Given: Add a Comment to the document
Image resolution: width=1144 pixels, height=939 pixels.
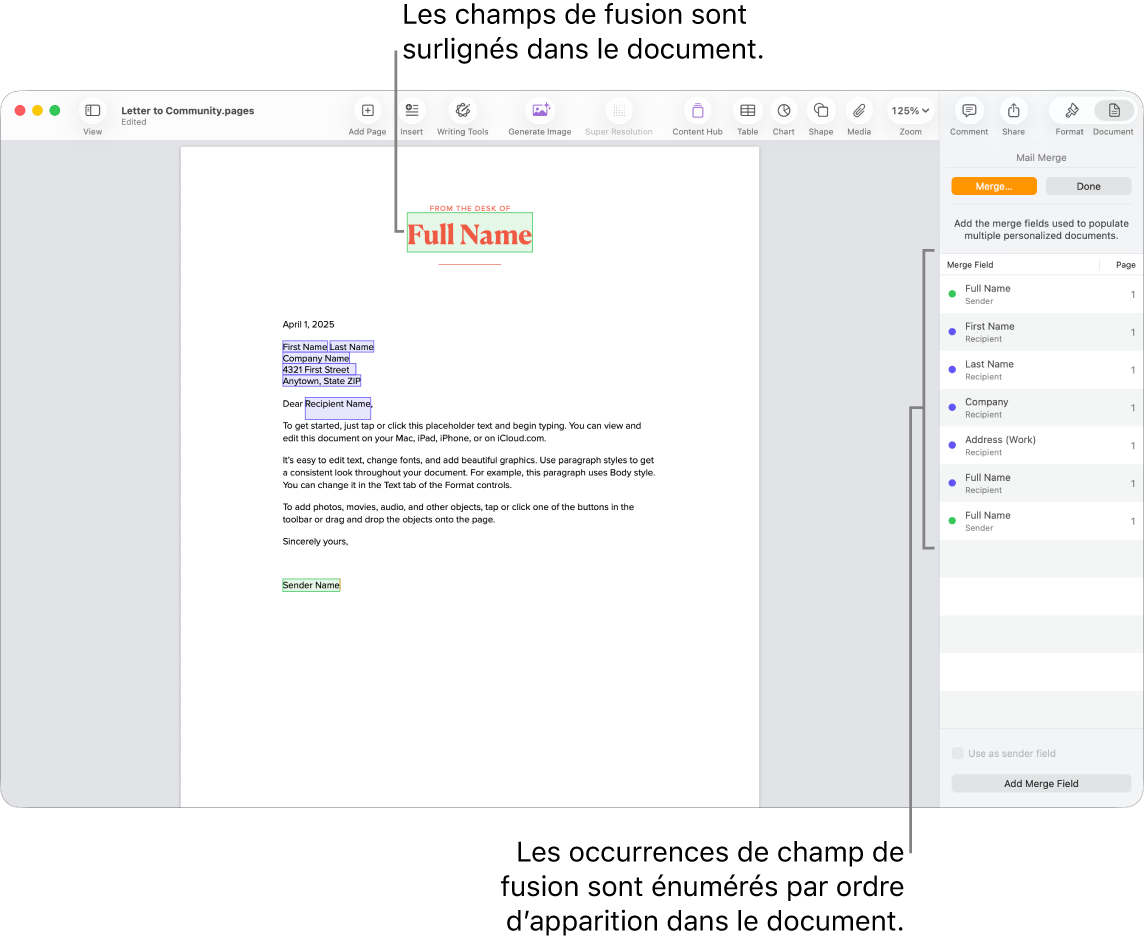Looking at the screenshot, I should pyautogui.click(x=967, y=110).
